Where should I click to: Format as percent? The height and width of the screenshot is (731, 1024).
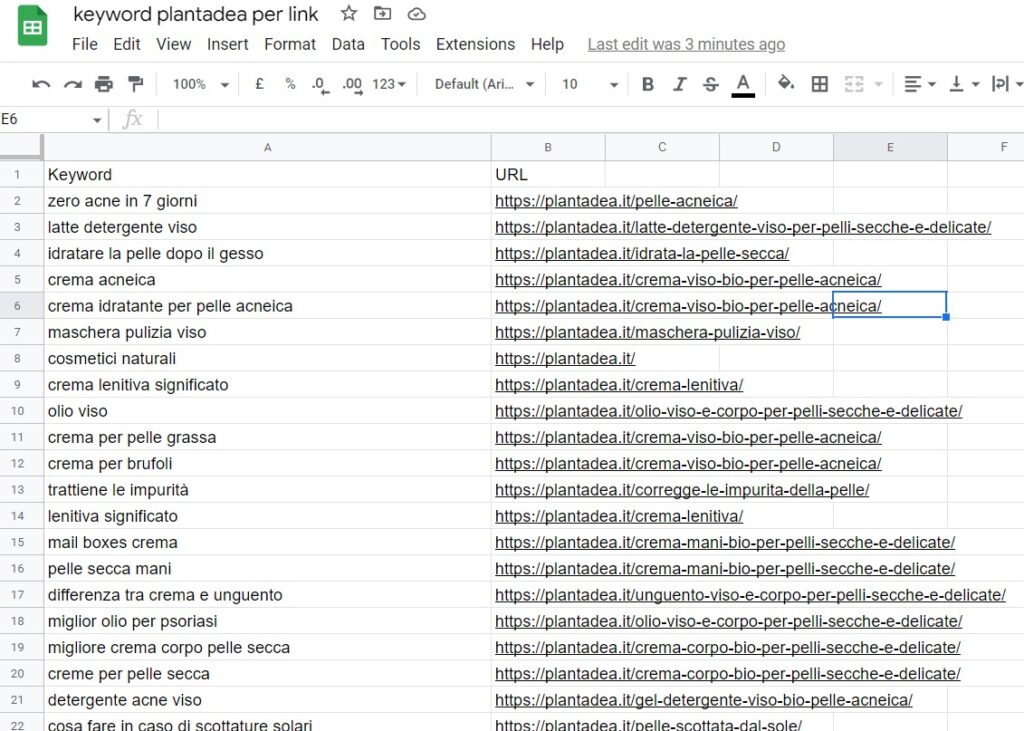tap(290, 84)
